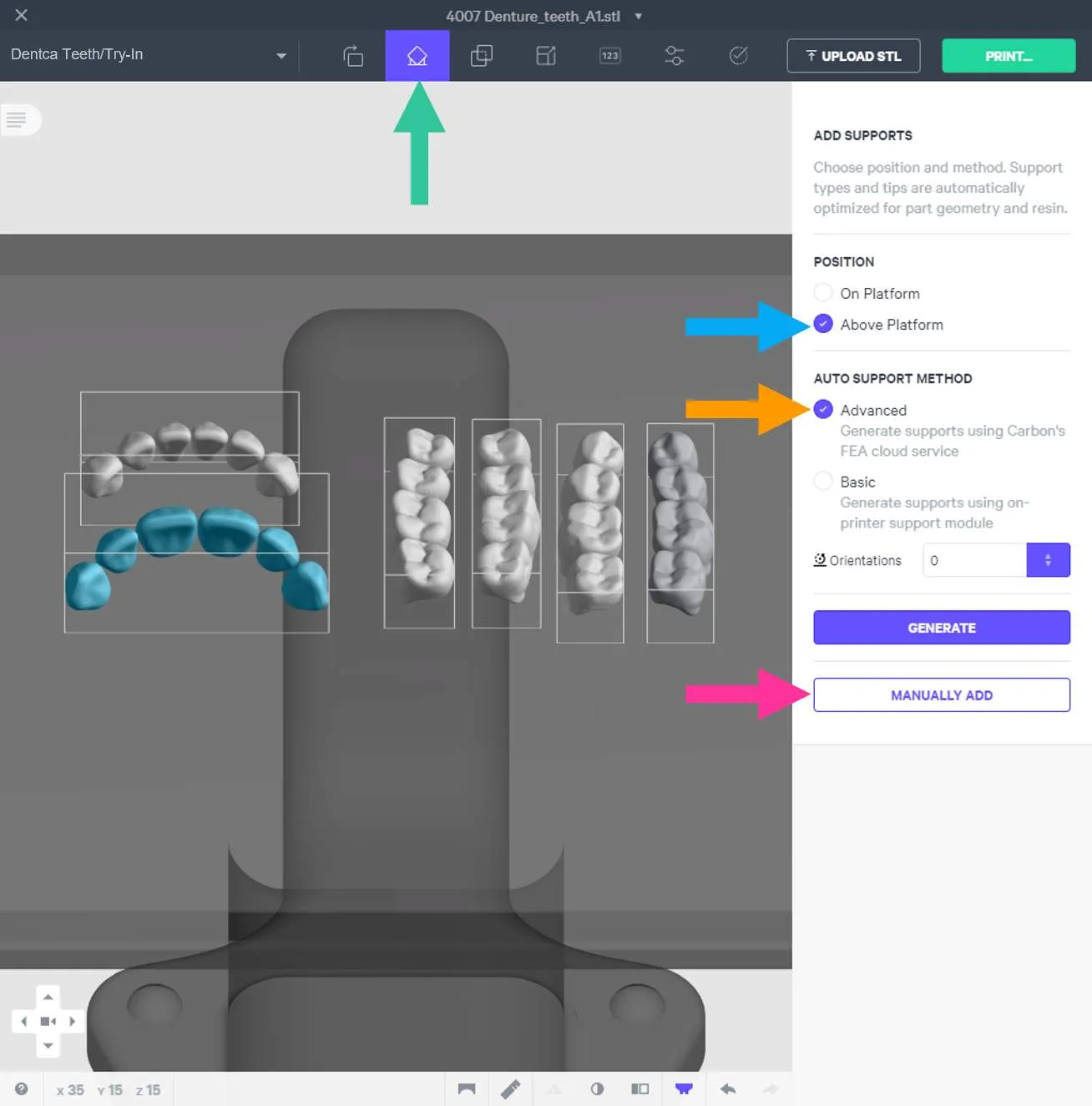
Task: Open the analysis check-circle tool
Action: (739, 56)
